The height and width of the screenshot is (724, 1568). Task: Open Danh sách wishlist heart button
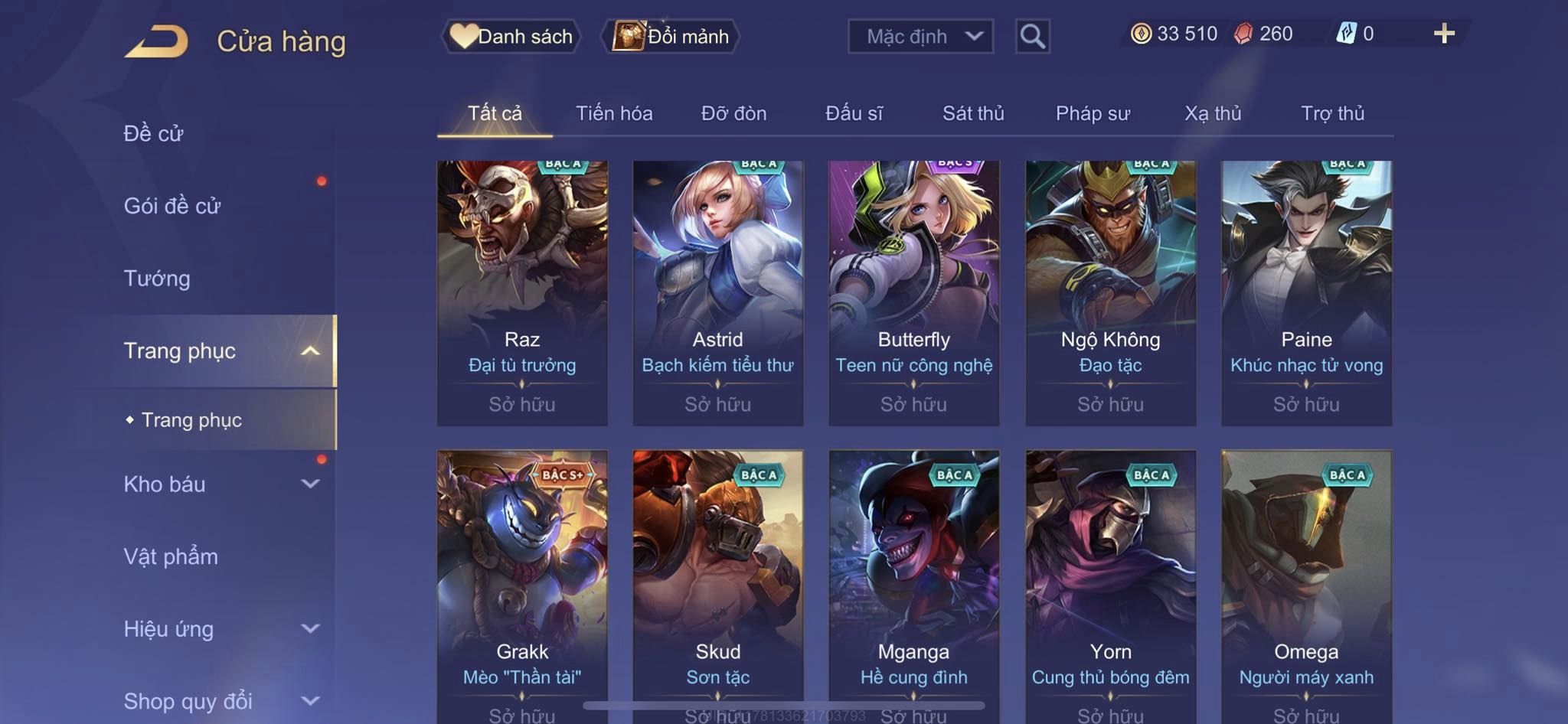coord(511,36)
